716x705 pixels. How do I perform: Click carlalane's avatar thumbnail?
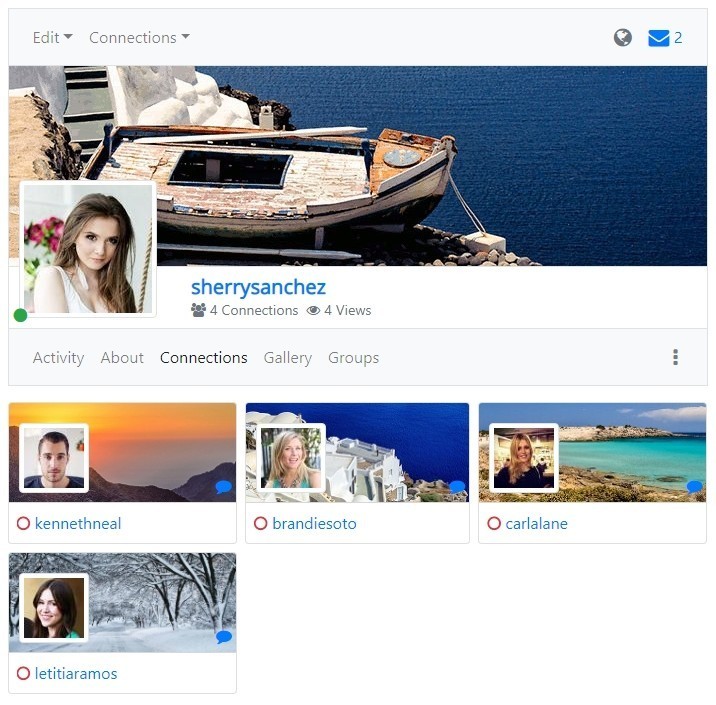(x=524, y=458)
